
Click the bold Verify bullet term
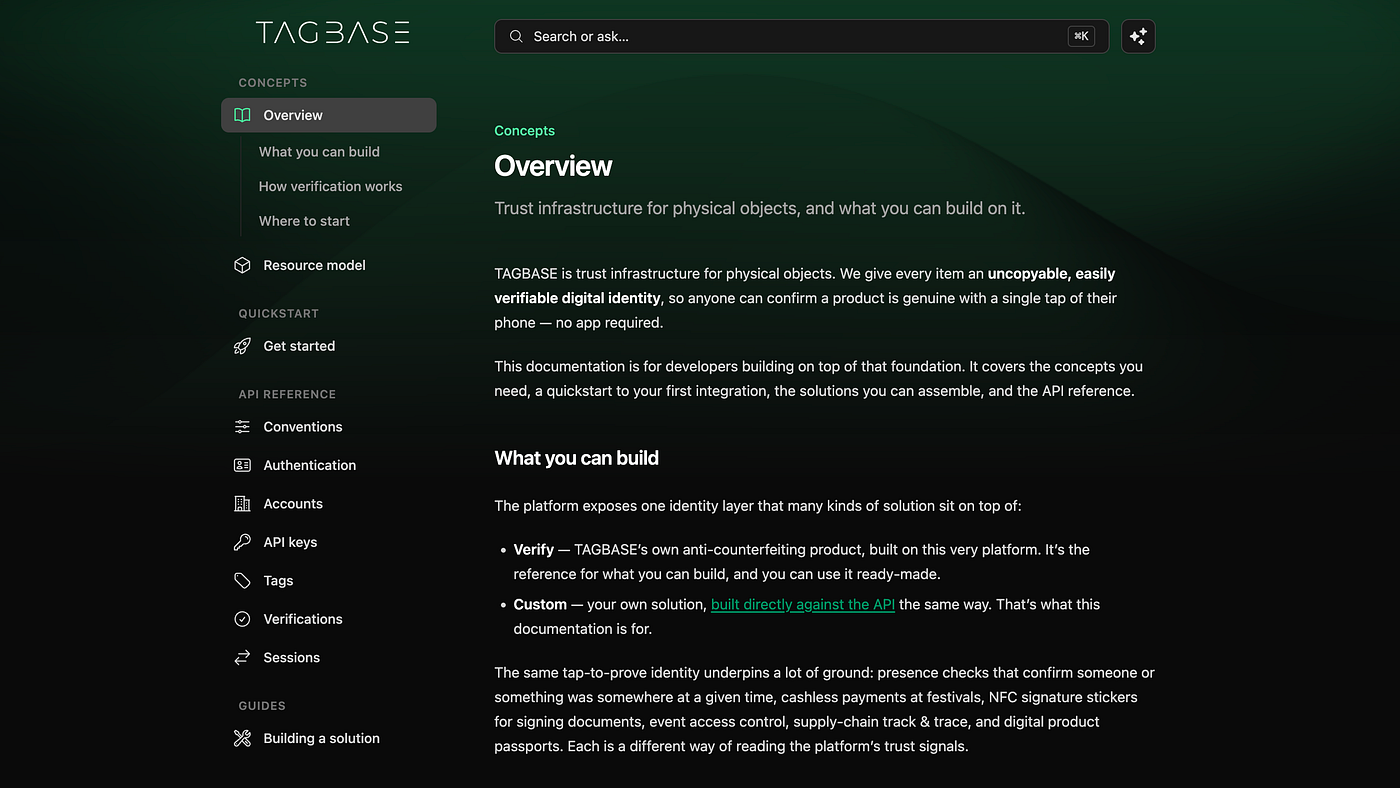coord(534,550)
